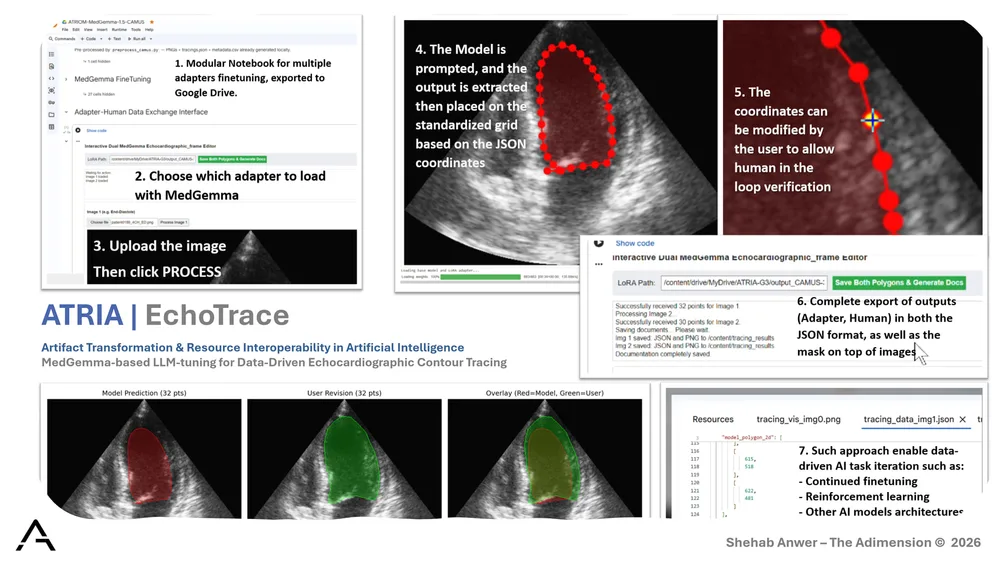
Task: Open the Data table sidebar icon
Action: [52, 127]
